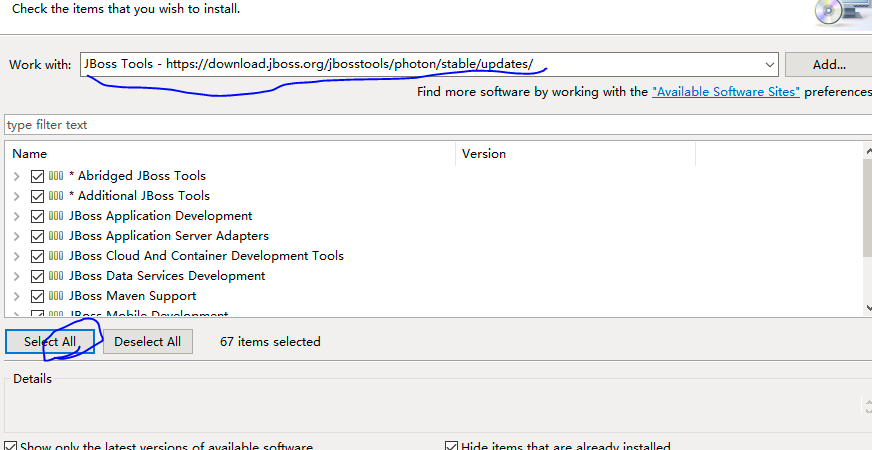Toggle Hide items already installed checkbox

pyautogui.click(x=452, y=446)
